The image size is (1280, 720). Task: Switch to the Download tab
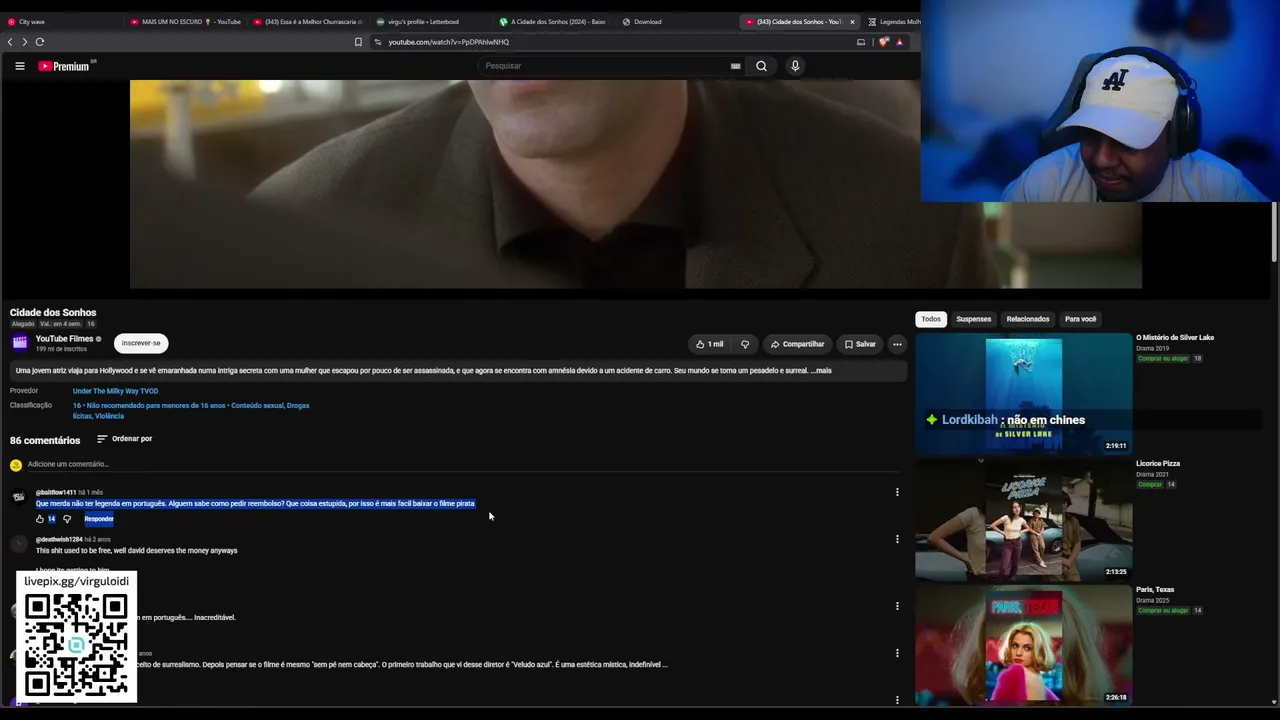pos(677,22)
